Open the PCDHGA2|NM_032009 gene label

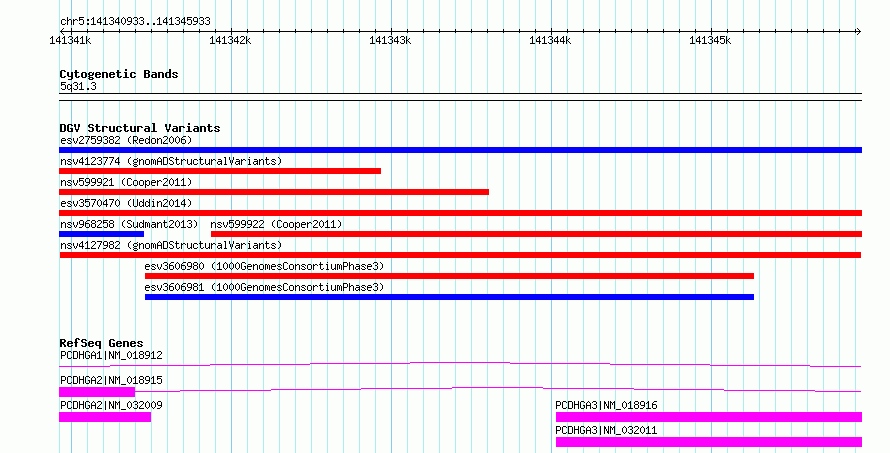pyautogui.click(x=111, y=405)
